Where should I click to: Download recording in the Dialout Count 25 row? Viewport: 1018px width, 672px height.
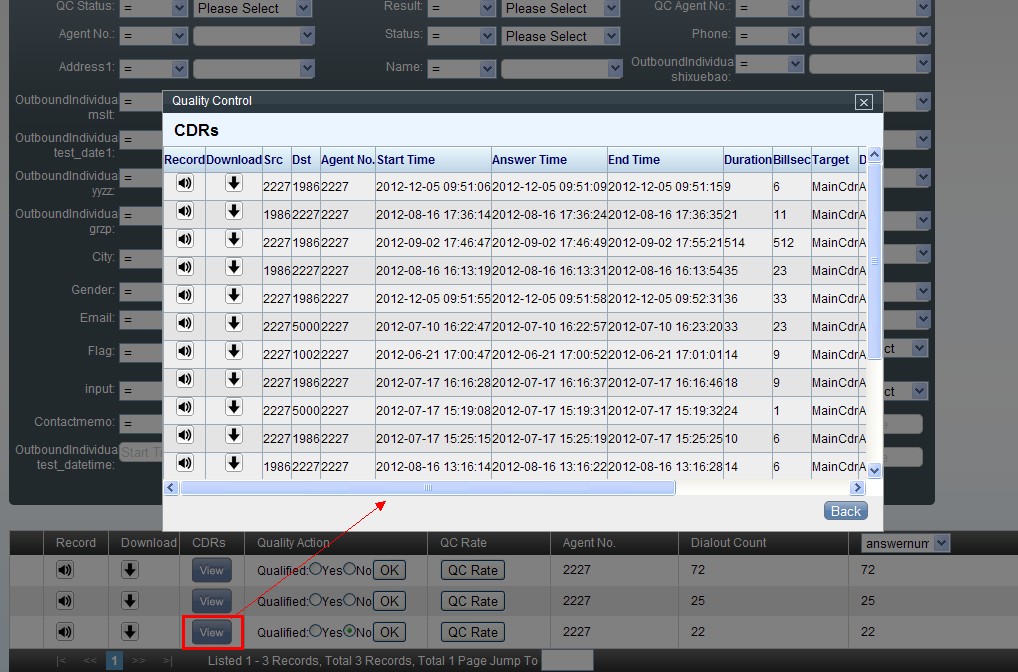coord(129,600)
